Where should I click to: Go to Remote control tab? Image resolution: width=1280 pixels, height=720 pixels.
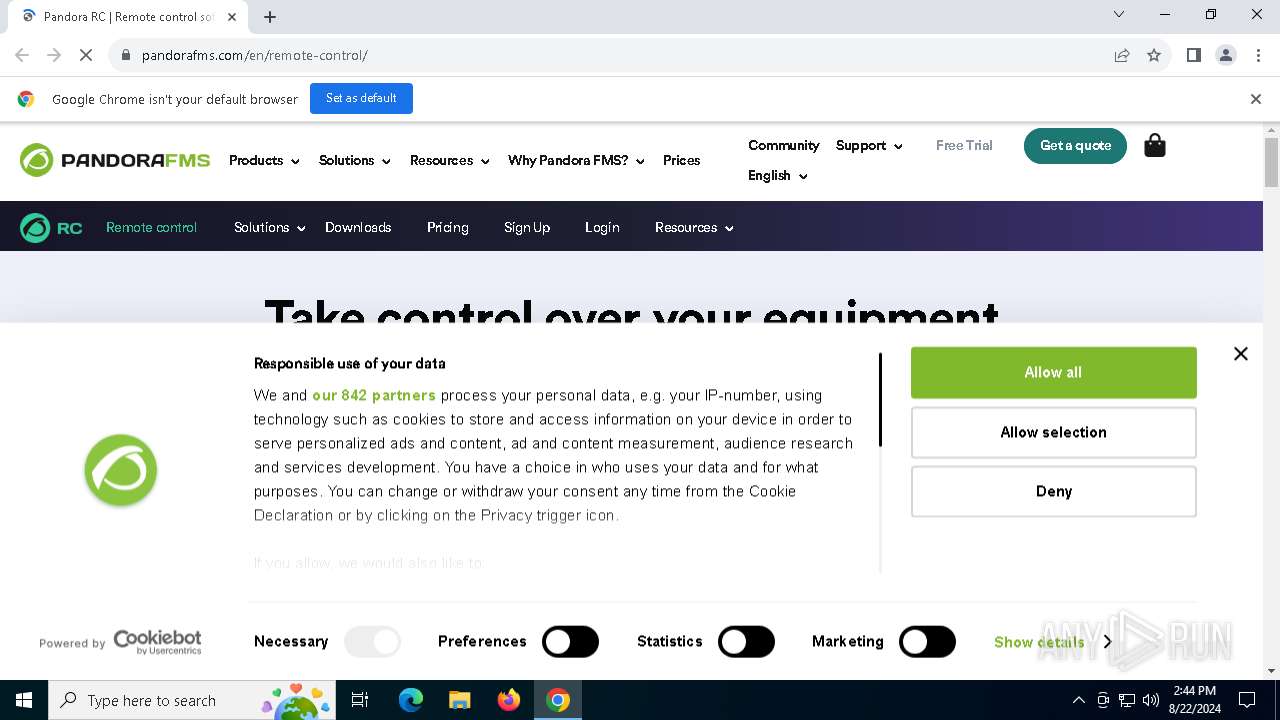click(151, 227)
